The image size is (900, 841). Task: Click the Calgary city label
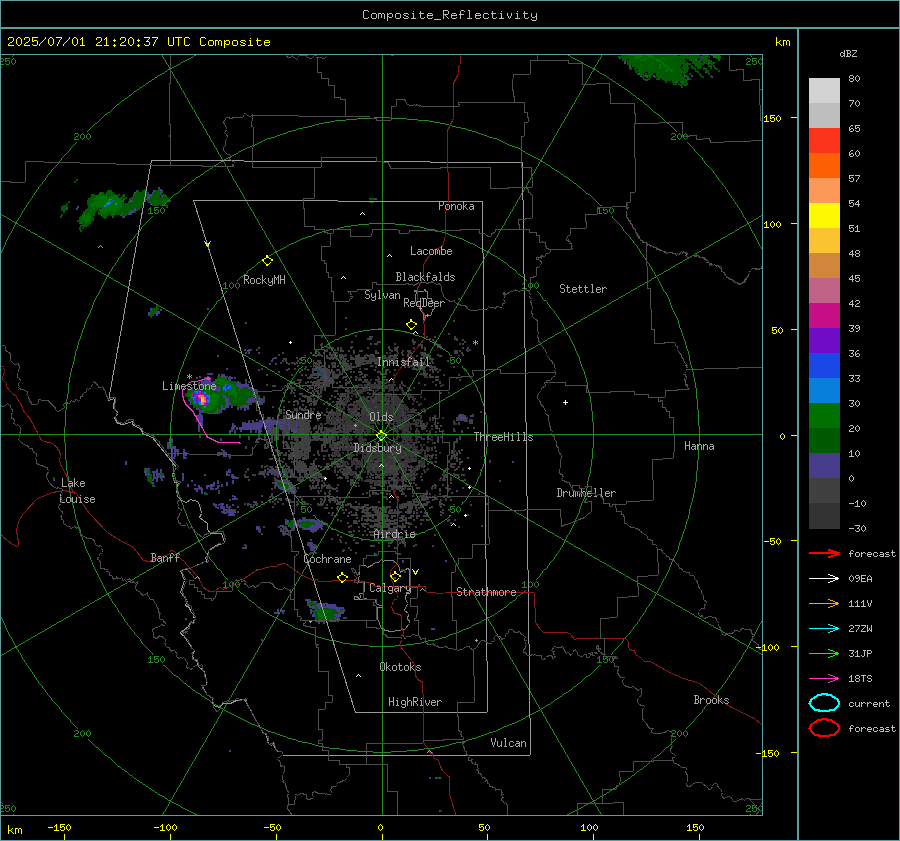coord(390,588)
